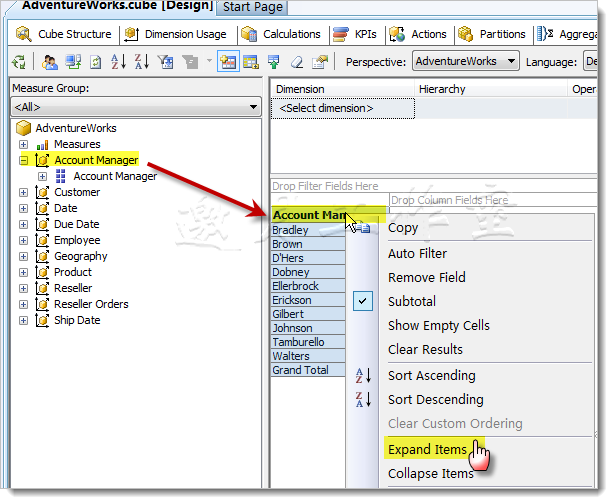
Task: Expand the Product dimension
Action: click(23, 273)
